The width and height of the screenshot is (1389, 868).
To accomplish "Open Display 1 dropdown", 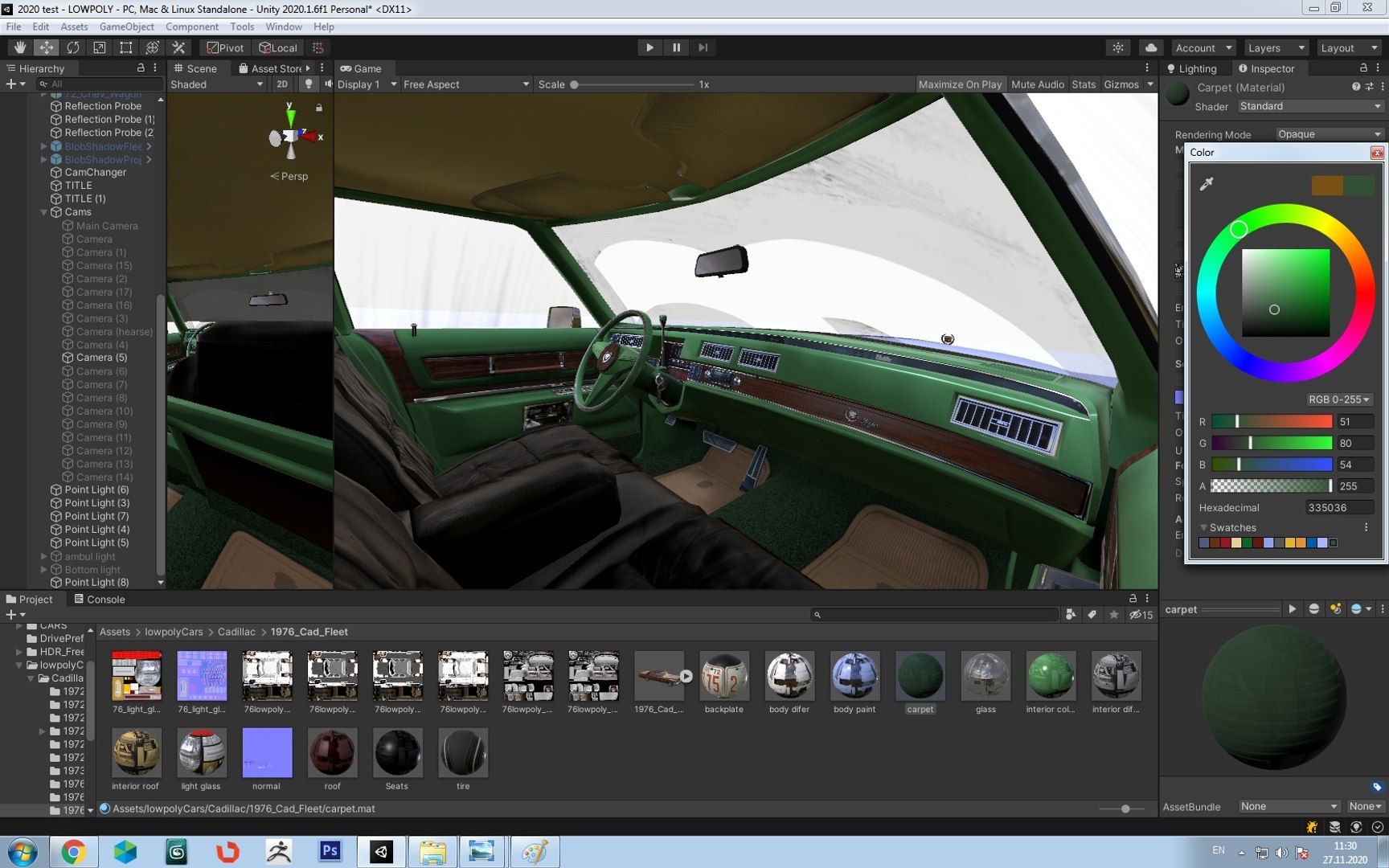I will [367, 84].
